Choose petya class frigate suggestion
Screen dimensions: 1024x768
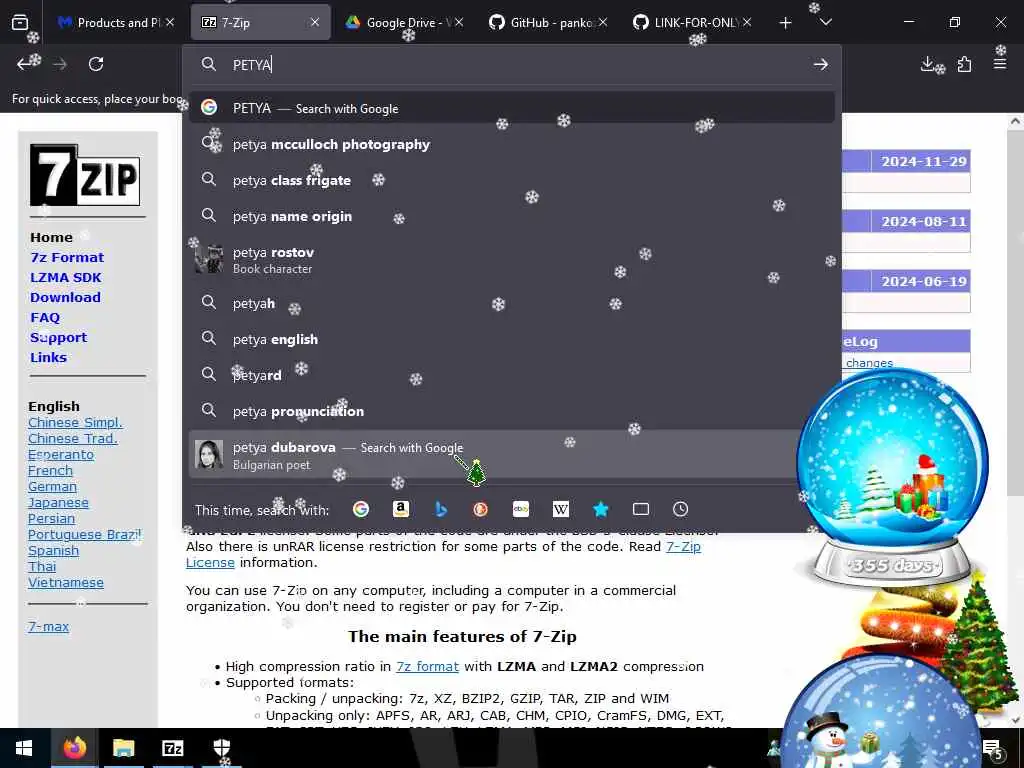(x=511, y=180)
